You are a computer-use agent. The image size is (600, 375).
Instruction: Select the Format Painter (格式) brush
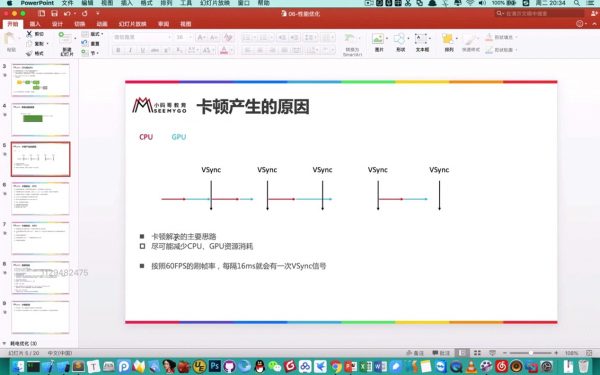tap(29, 53)
